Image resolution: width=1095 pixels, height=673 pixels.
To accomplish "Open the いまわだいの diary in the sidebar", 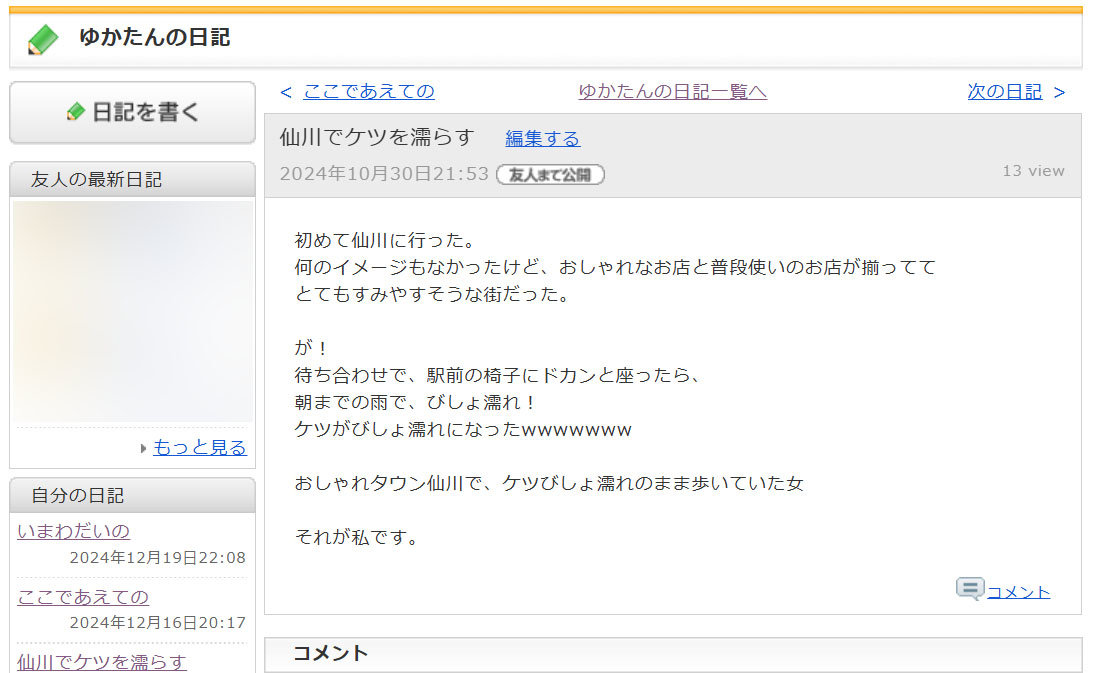I will [73, 531].
